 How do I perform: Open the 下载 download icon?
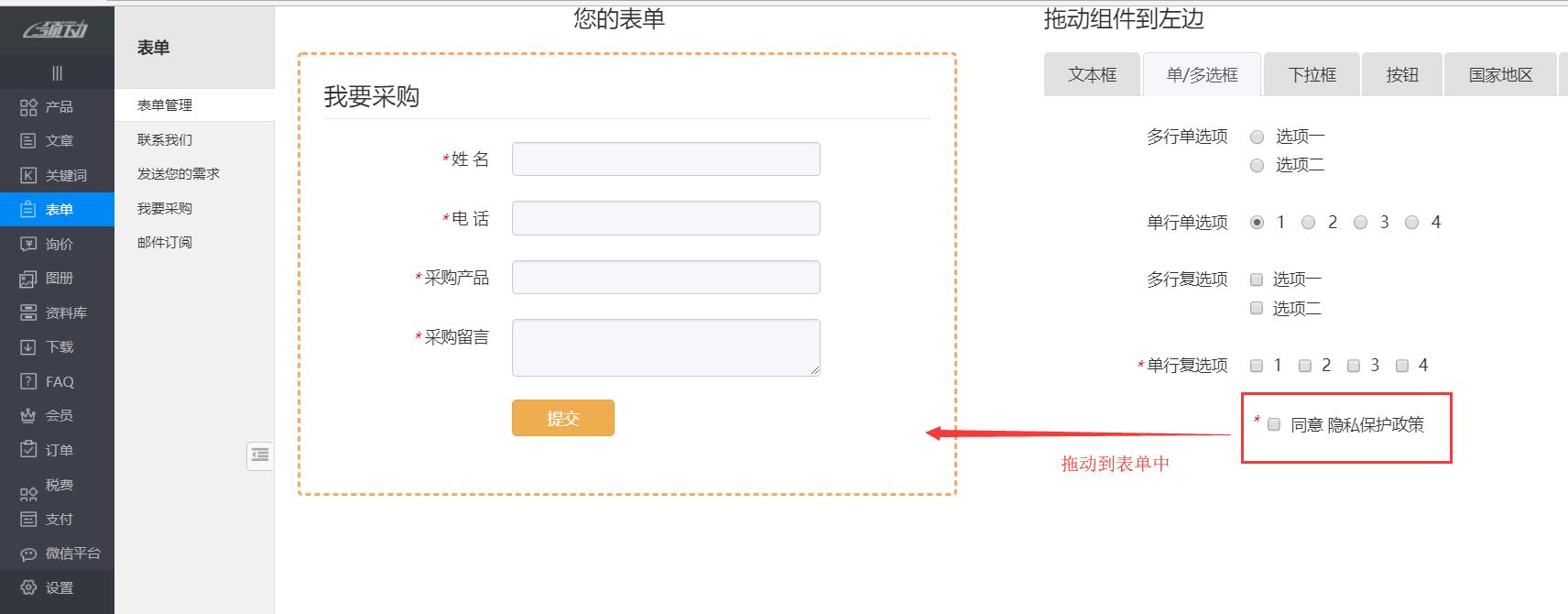pos(28,347)
